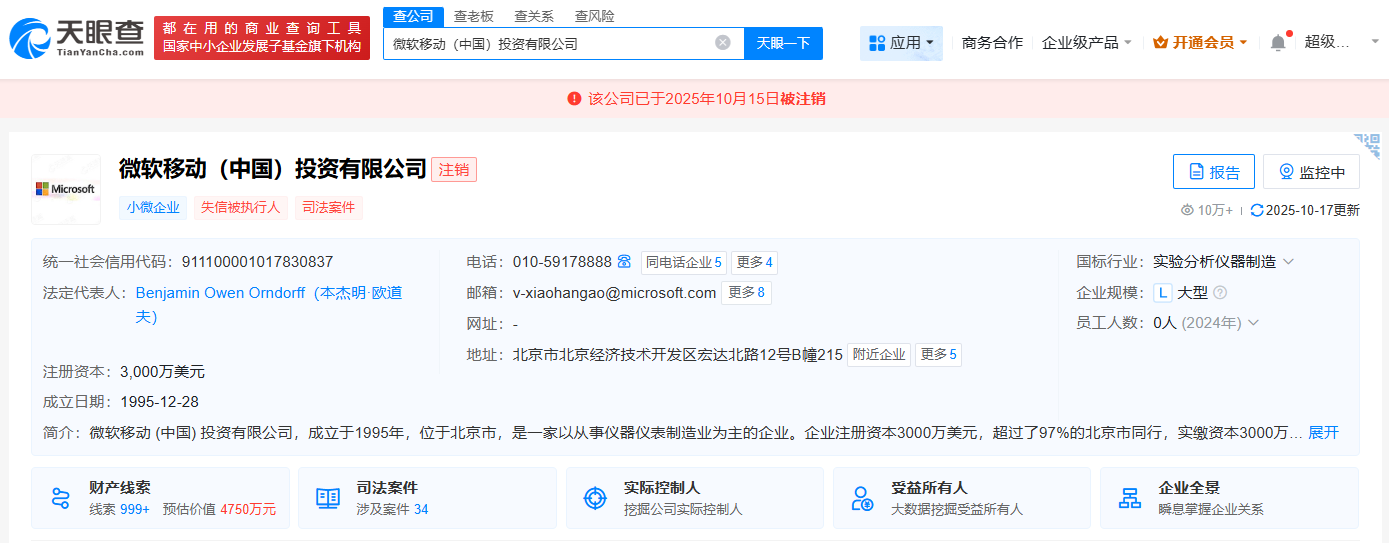
Task: Click the 小微企业 tag
Action: click(x=153, y=207)
